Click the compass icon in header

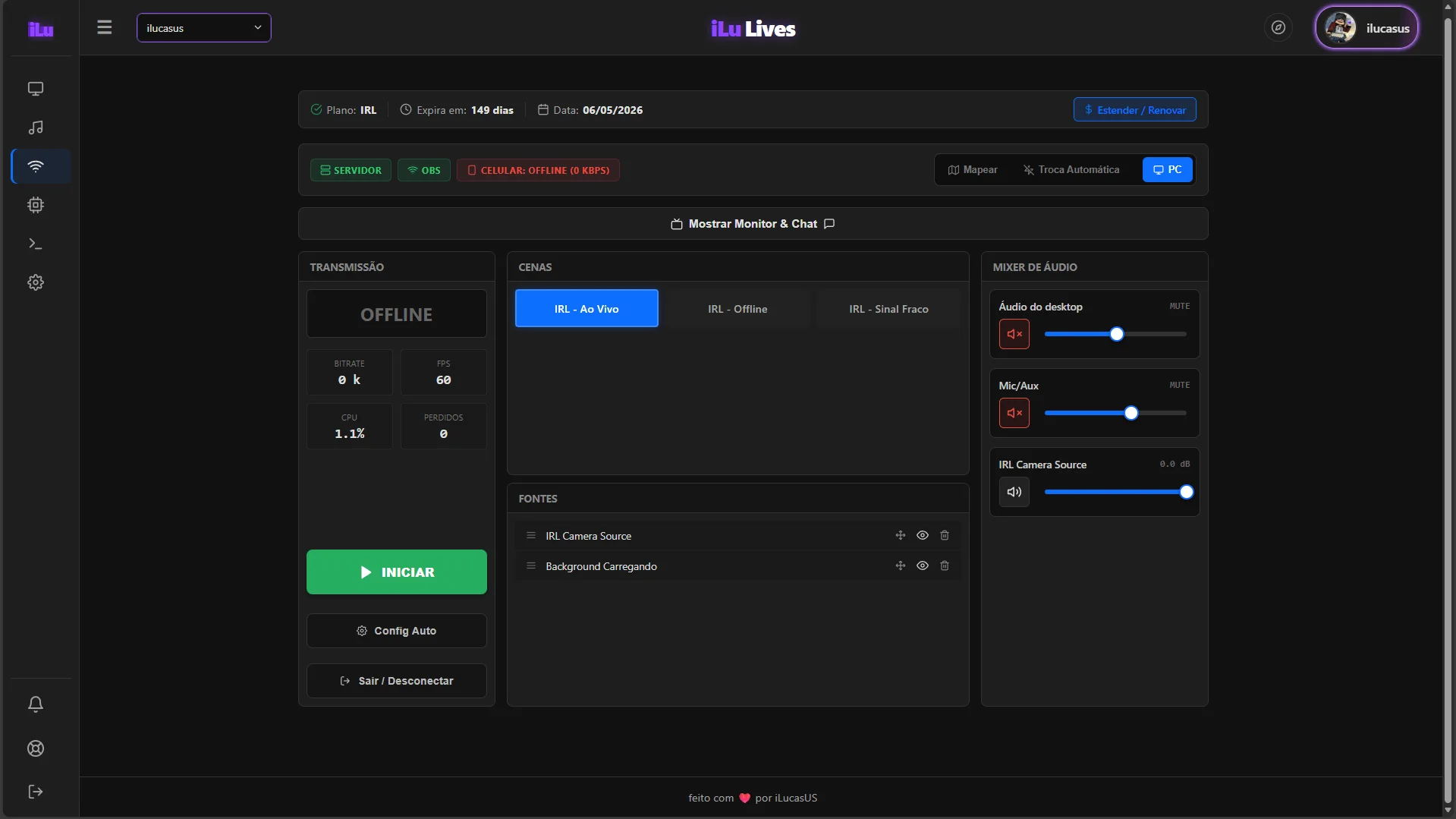[1278, 28]
